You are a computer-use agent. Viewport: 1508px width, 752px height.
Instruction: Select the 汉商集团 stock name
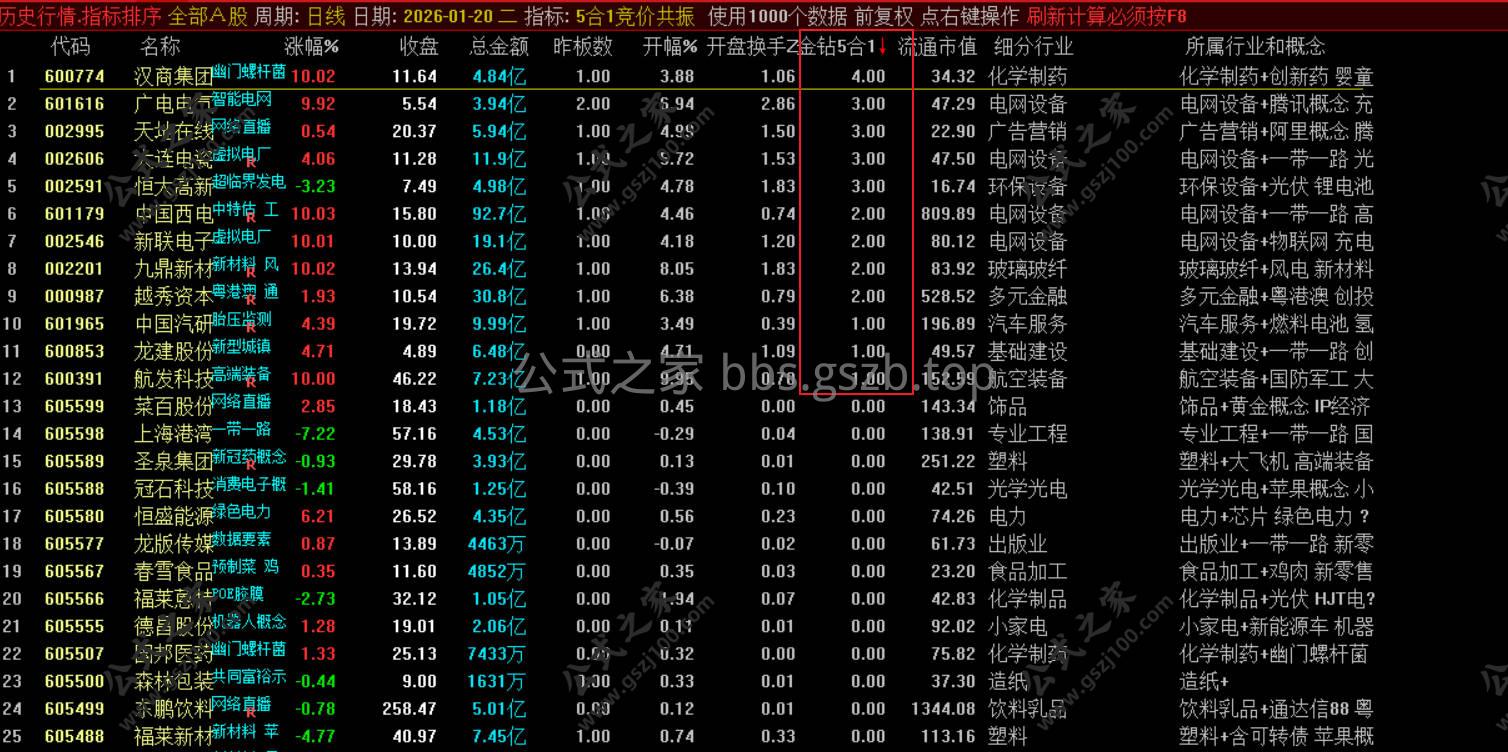[x=174, y=76]
